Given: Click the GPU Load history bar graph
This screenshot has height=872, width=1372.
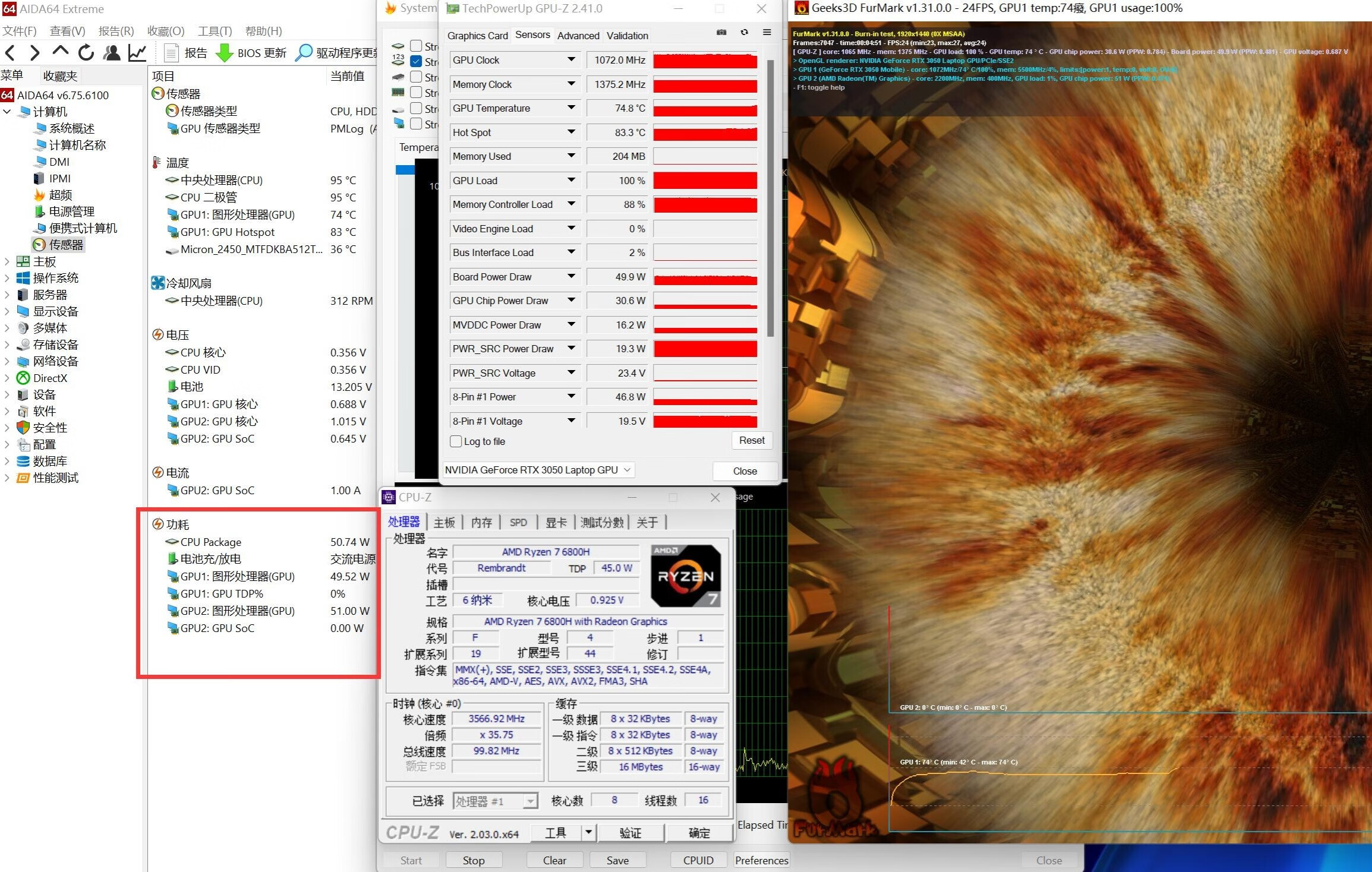Looking at the screenshot, I should pos(705,180).
